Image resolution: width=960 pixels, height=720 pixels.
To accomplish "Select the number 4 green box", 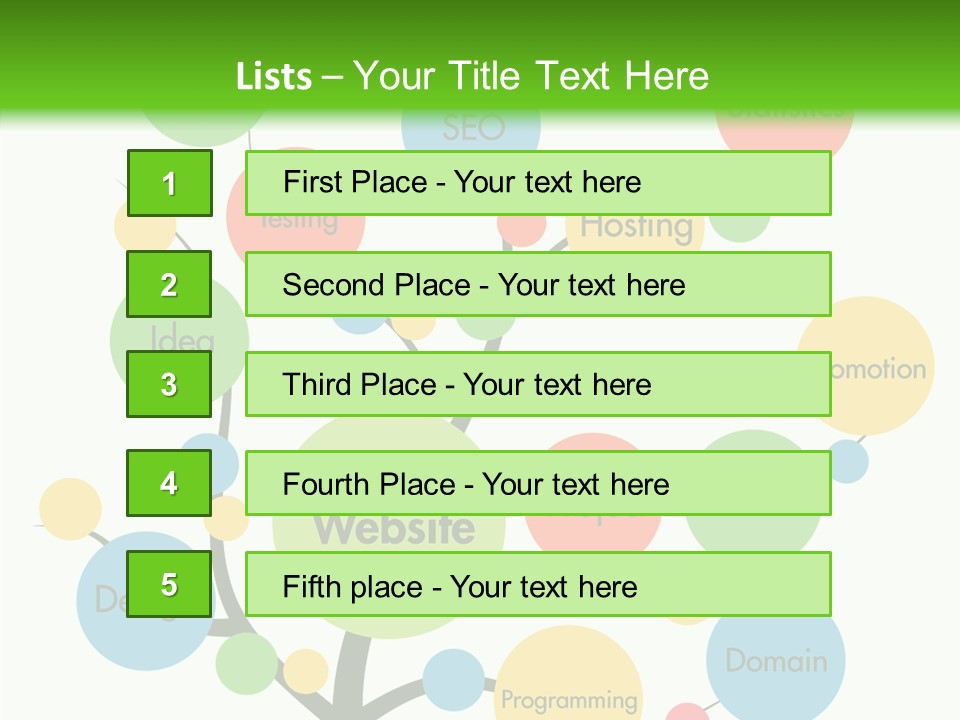I will click(169, 483).
